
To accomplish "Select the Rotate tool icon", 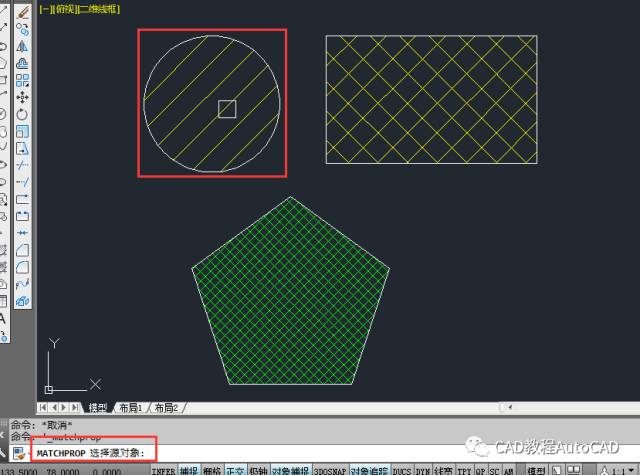I will [x=22, y=114].
